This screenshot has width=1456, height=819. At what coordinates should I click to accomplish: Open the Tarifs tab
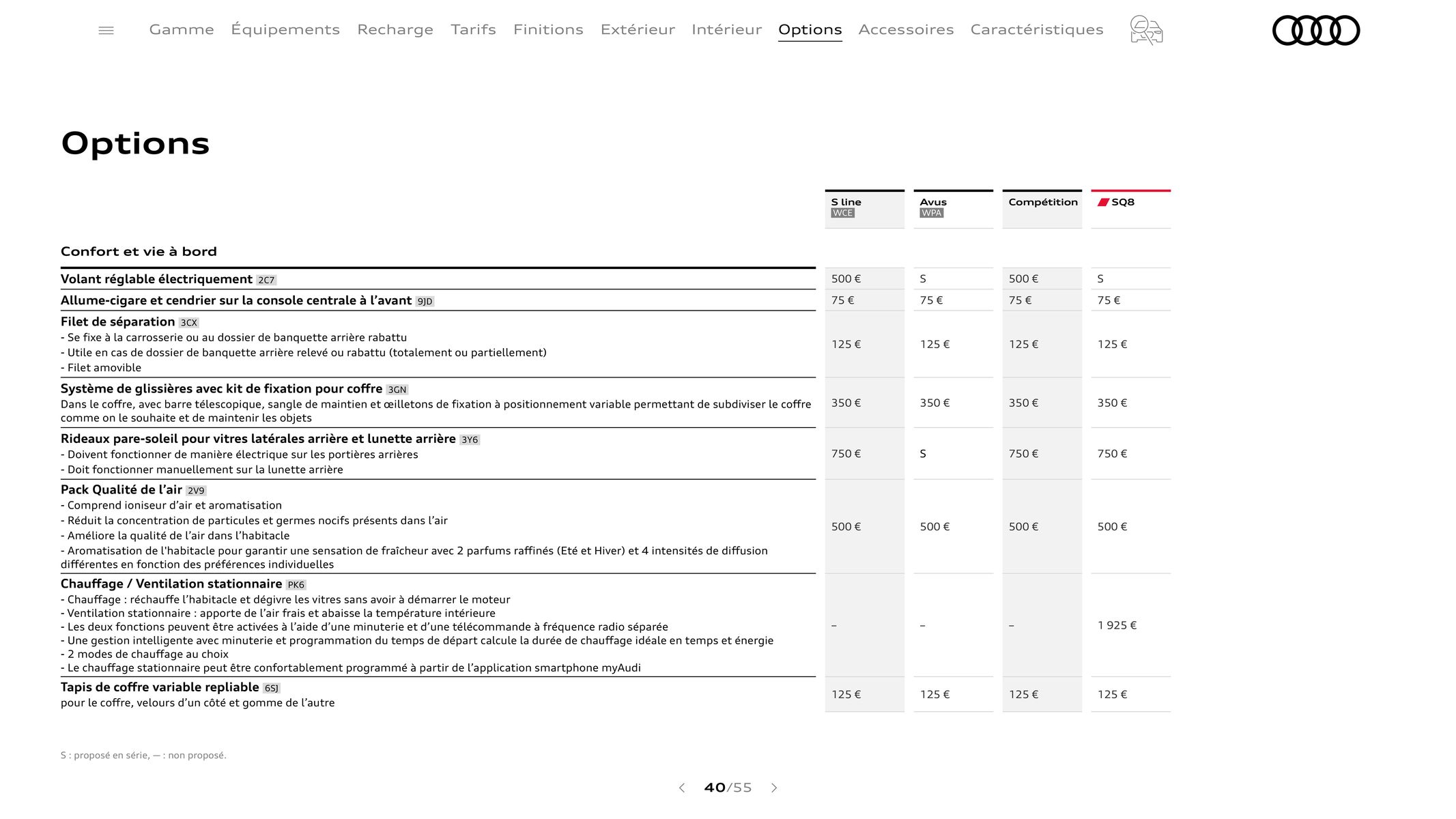point(473,29)
